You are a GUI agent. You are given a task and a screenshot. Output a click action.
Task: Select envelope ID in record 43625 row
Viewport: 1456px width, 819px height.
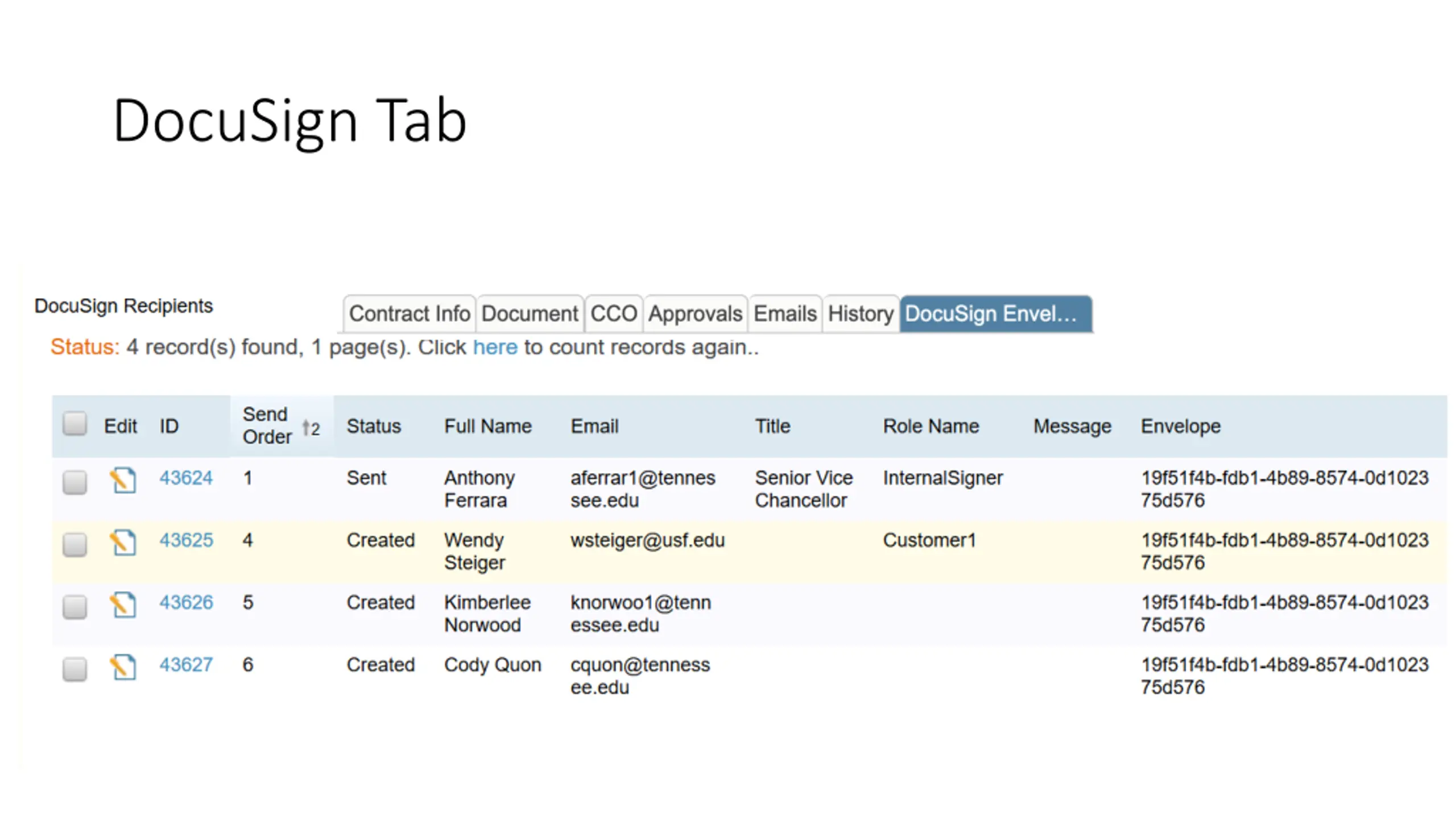tap(1285, 551)
